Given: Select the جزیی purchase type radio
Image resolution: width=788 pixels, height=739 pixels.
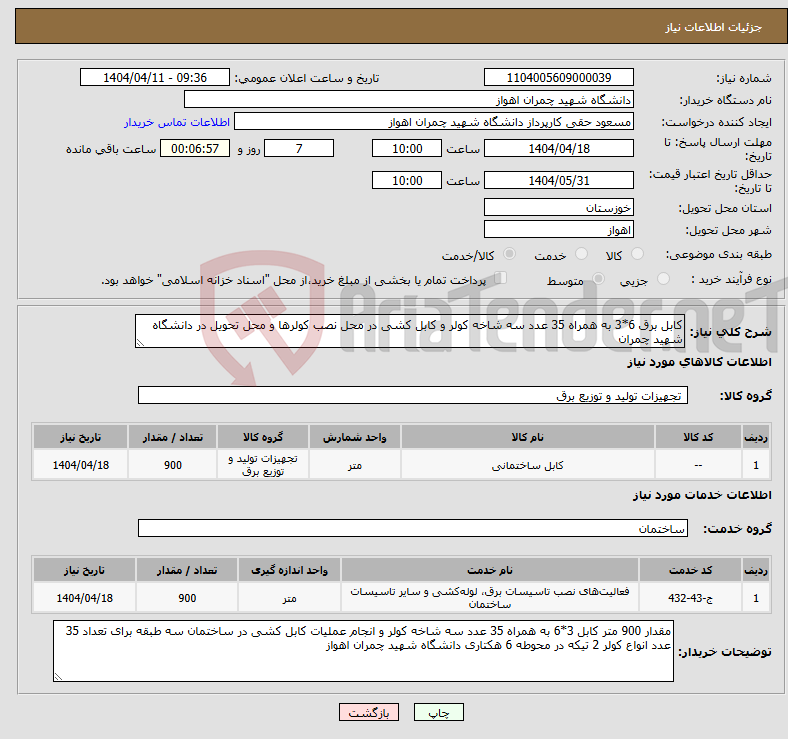Looking at the screenshot, I should coord(663,279).
